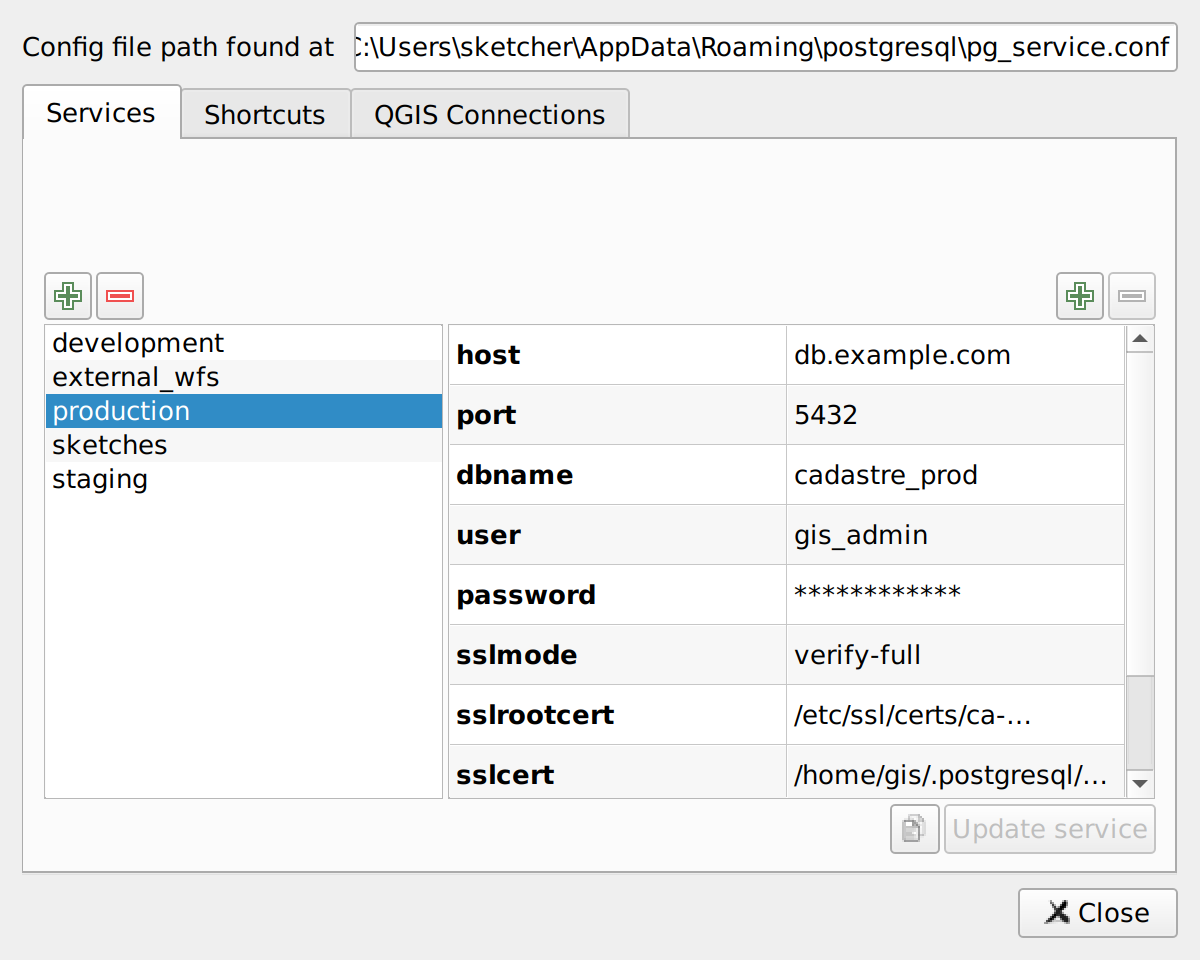Image resolution: width=1200 pixels, height=960 pixels.
Task: Click the X icon inside the Close button
Action: 1058,912
